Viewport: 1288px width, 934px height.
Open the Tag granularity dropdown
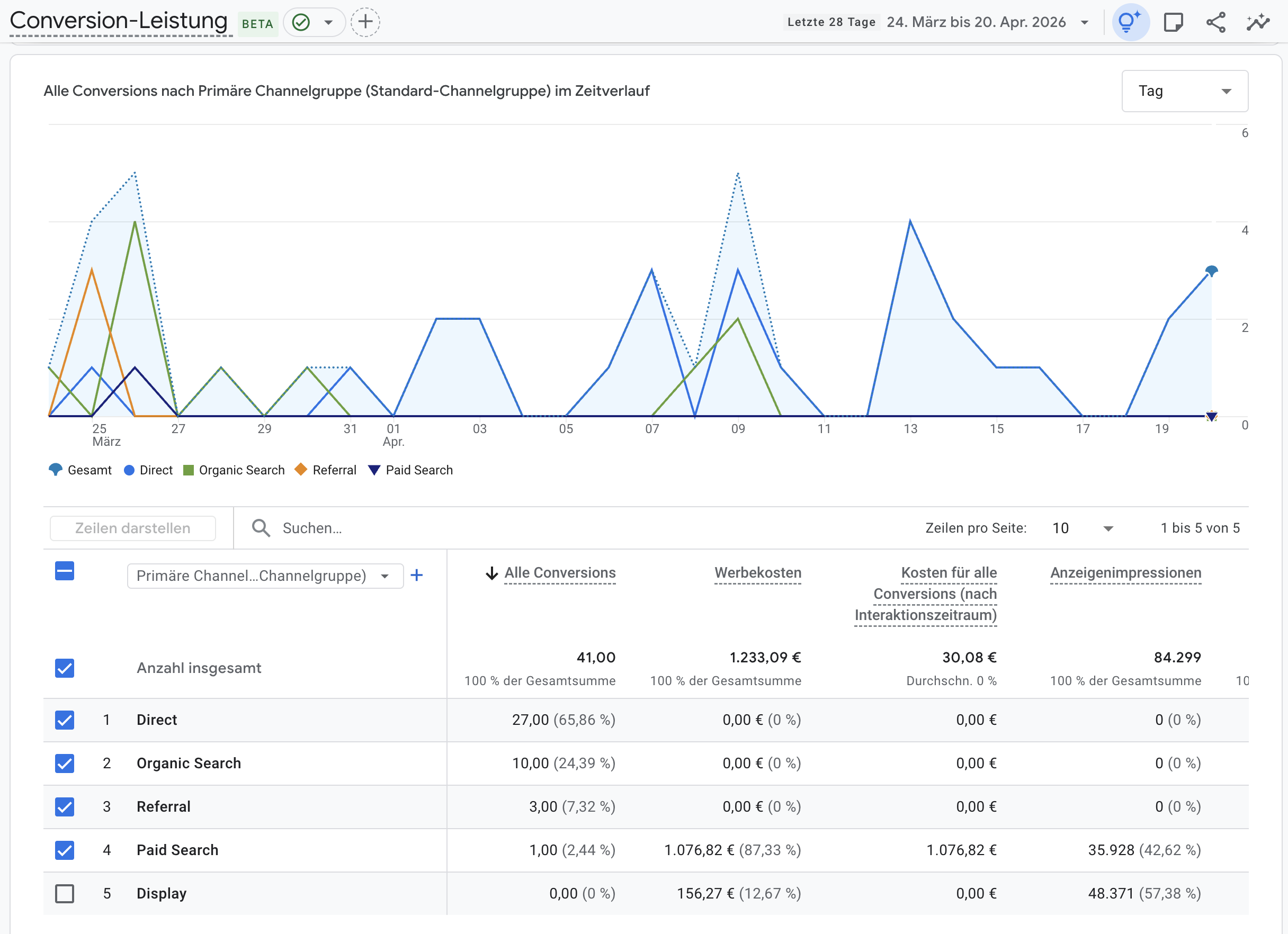click(x=1185, y=91)
